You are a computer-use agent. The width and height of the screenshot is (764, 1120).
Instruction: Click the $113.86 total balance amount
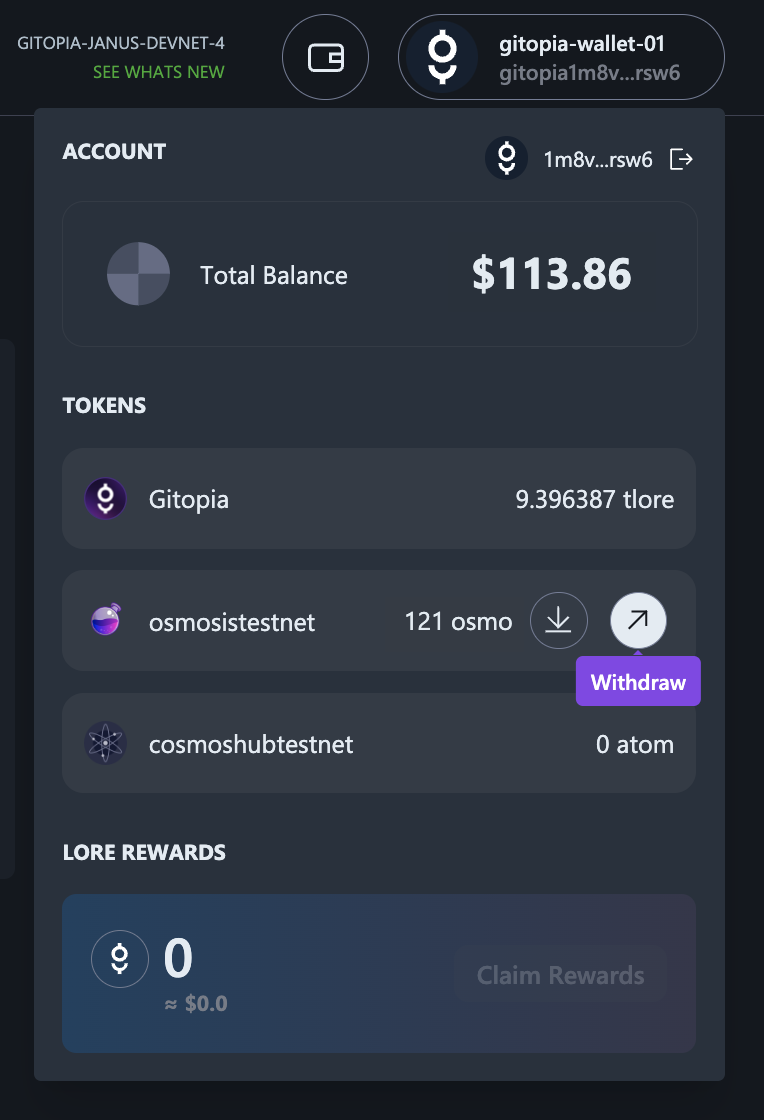(551, 275)
